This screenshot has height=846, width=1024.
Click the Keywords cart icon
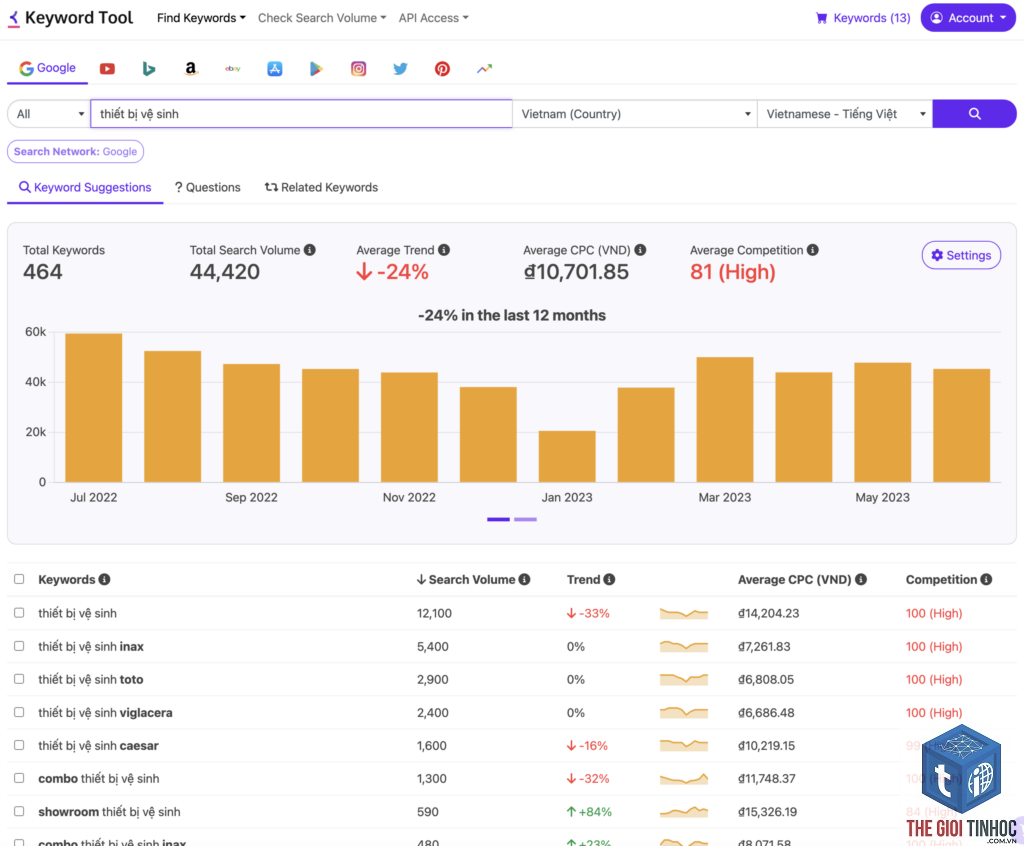pyautogui.click(x=822, y=18)
